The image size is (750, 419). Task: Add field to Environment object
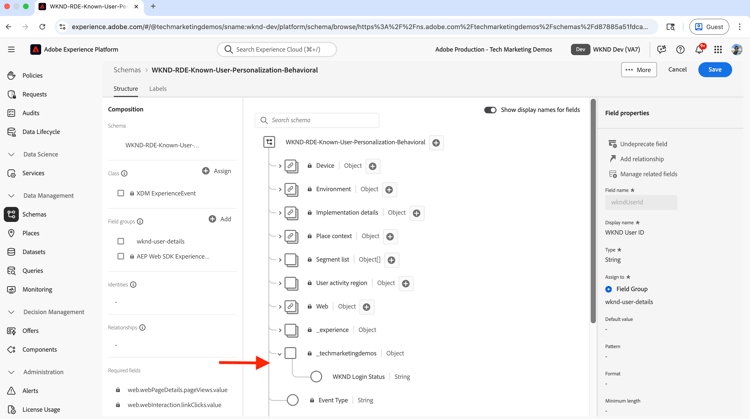389,189
